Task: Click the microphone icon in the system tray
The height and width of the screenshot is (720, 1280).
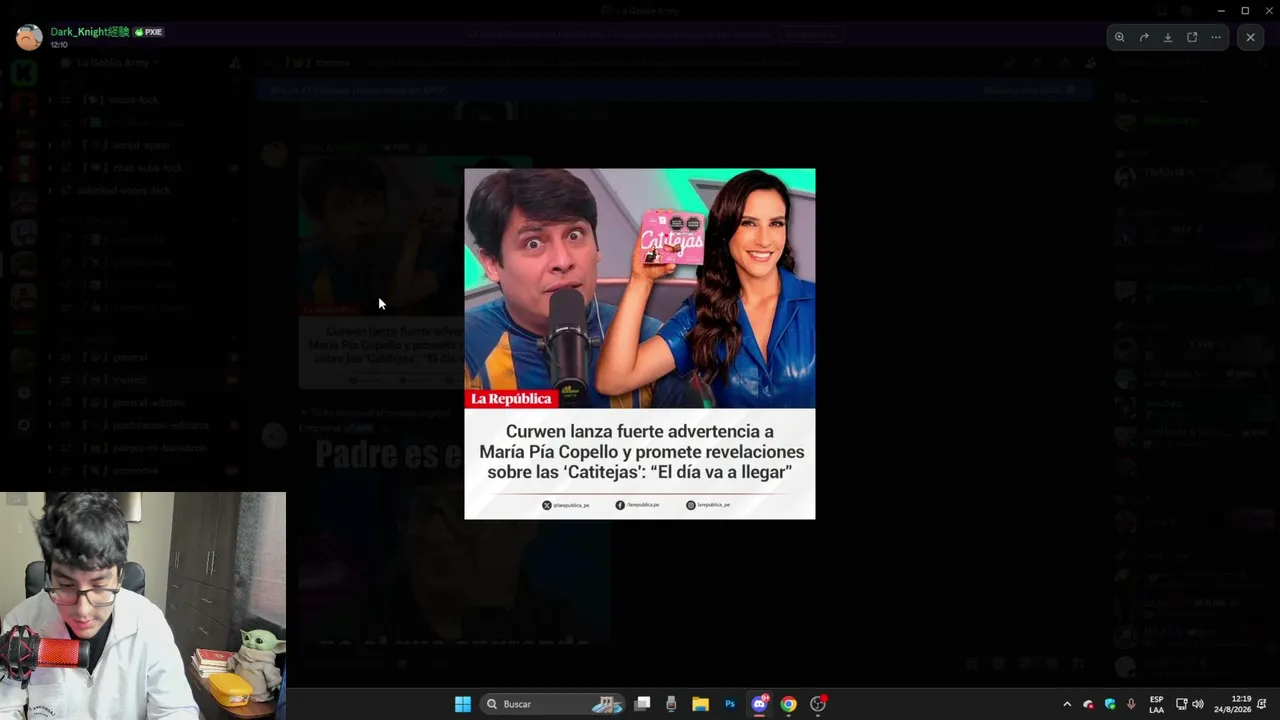Action: pos(1131,704)
